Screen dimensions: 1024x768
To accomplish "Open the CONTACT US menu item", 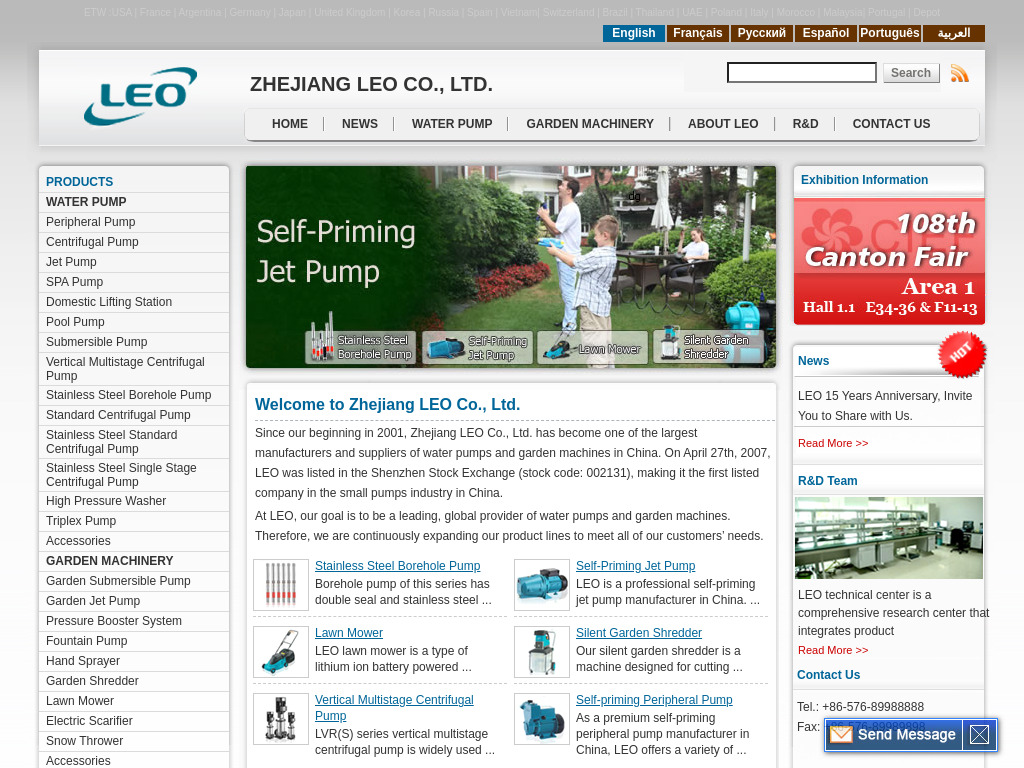I will click(891, 124).
